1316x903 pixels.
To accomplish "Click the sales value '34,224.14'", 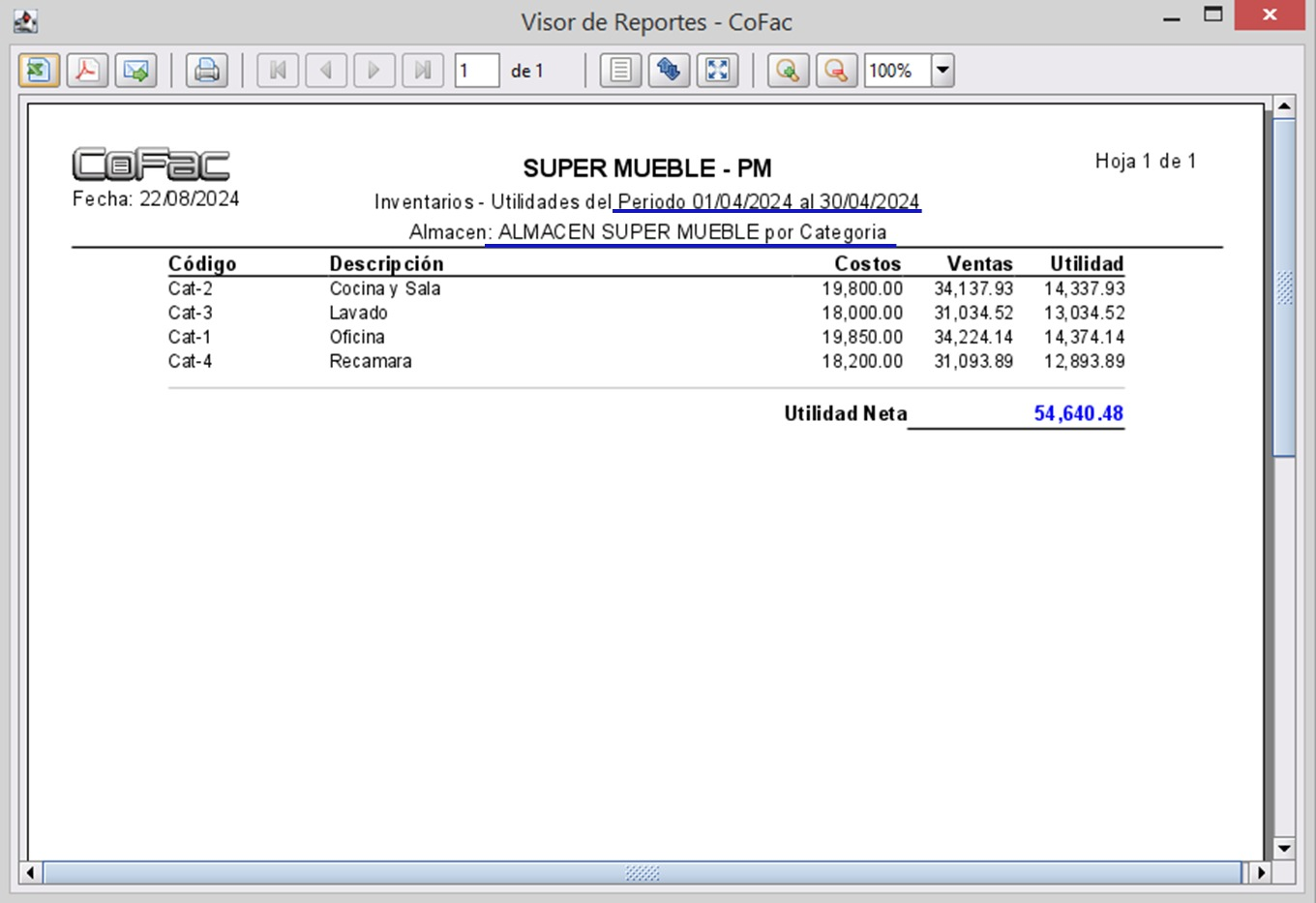I will (x=973, y=337).
